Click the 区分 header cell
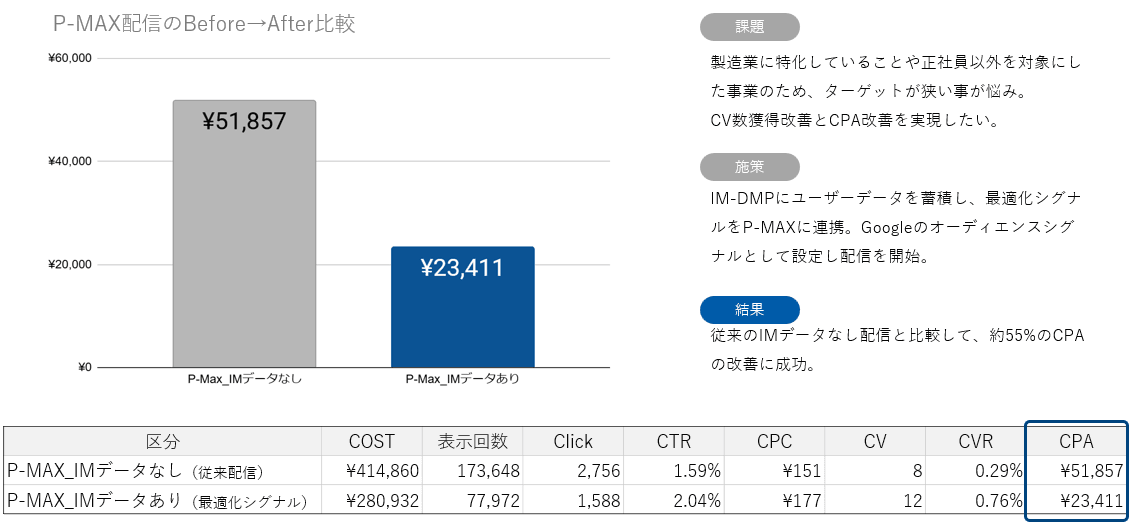The width and height of the screenshot is (1135, 526). pos(162,441)
